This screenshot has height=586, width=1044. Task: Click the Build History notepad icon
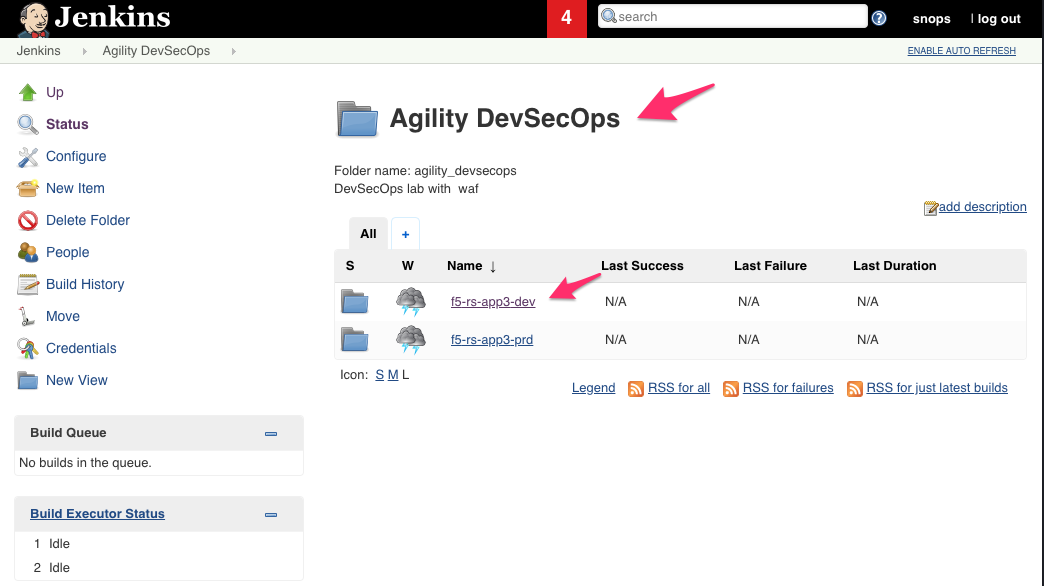[x=27, y=284]
